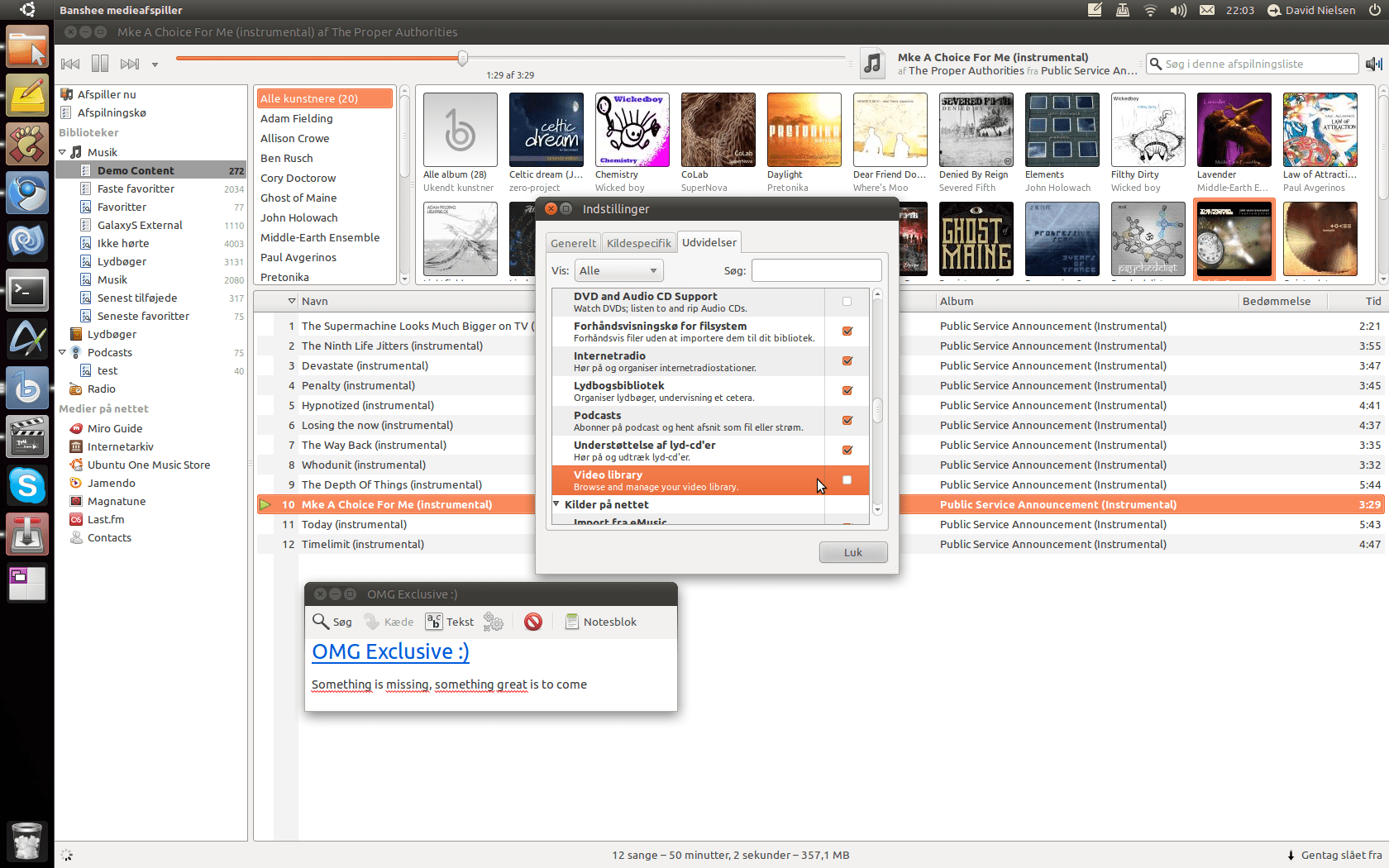This screenshot has width=1389, height=868.
Task: Collapse the Musik library tree
Action: click(62, 152)
